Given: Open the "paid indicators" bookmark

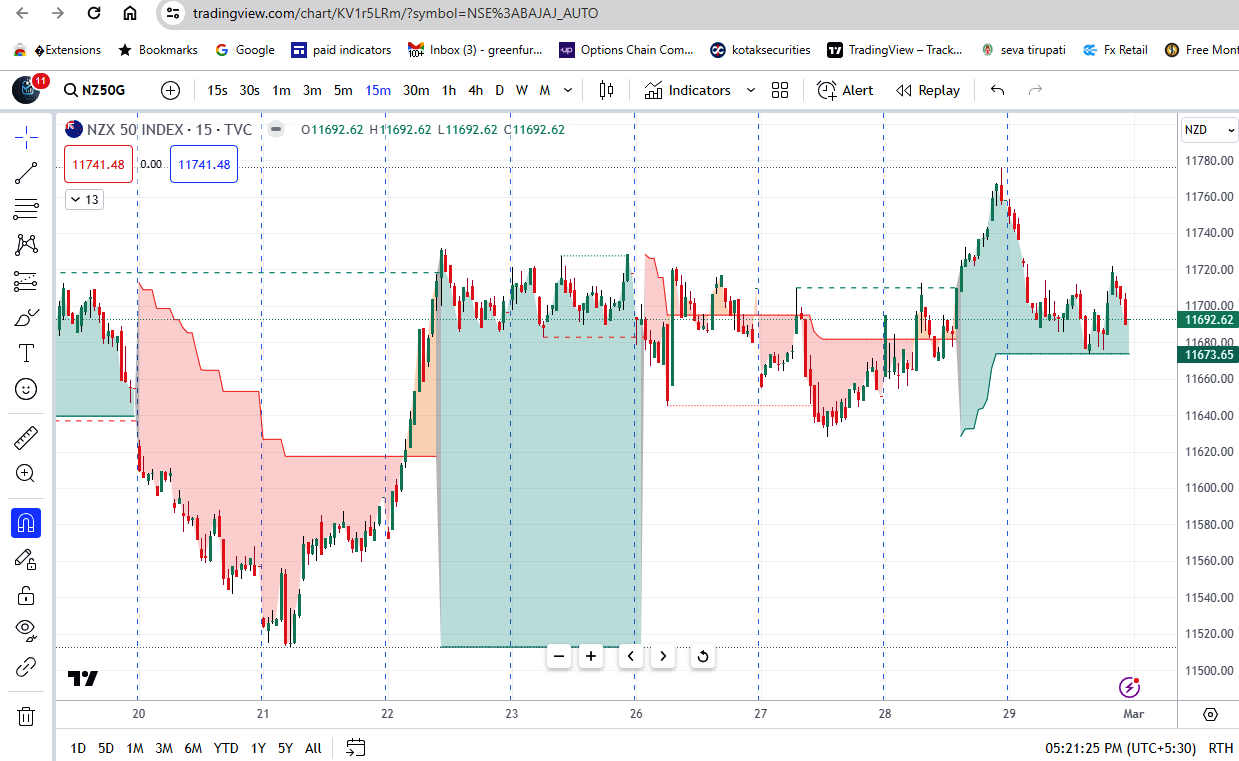Looking at the screenshot, I should click(341, 49).
